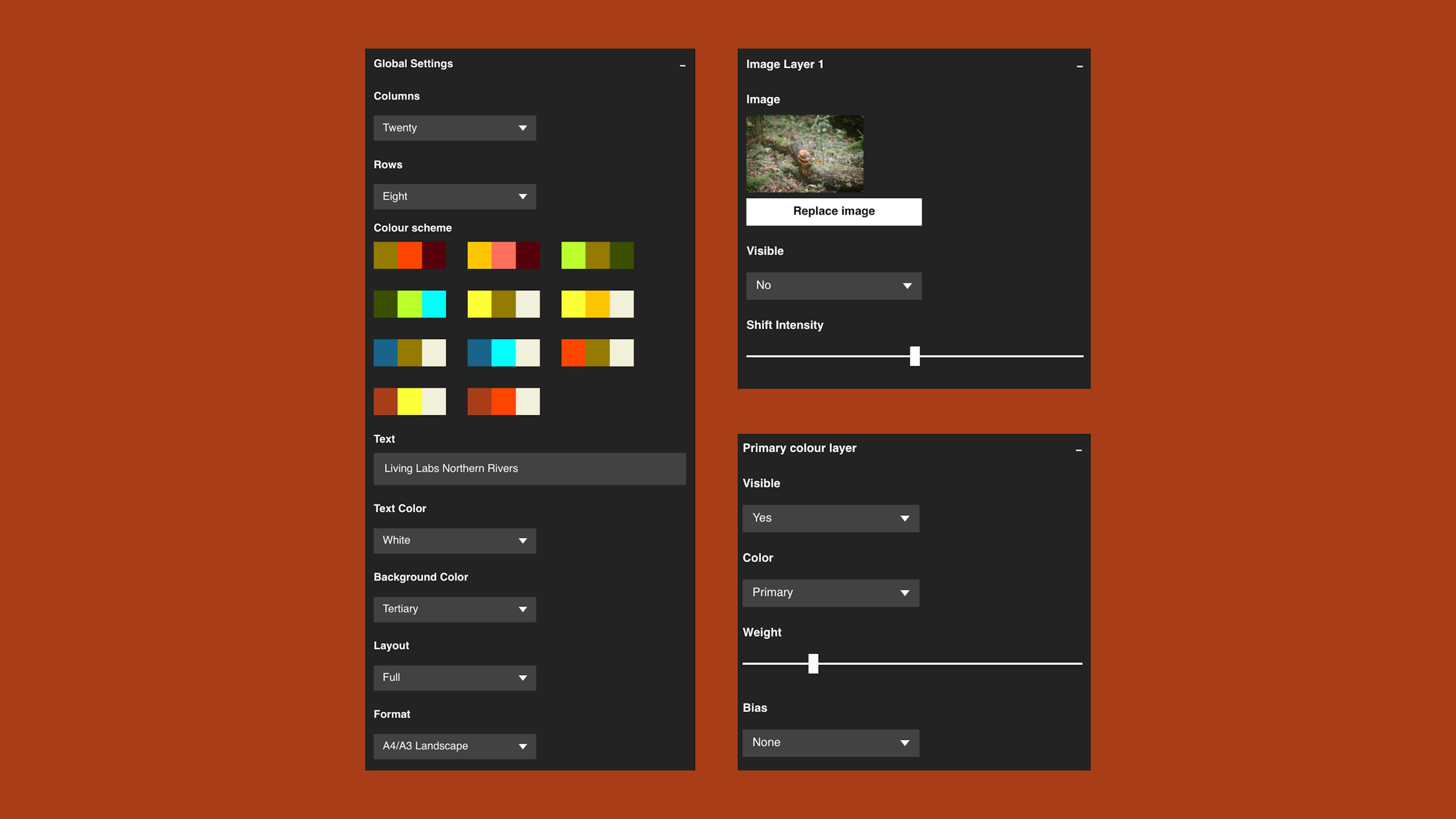Open the Layout dropdown showing Full
The image size is (1456, 819).
pos(455,677)
